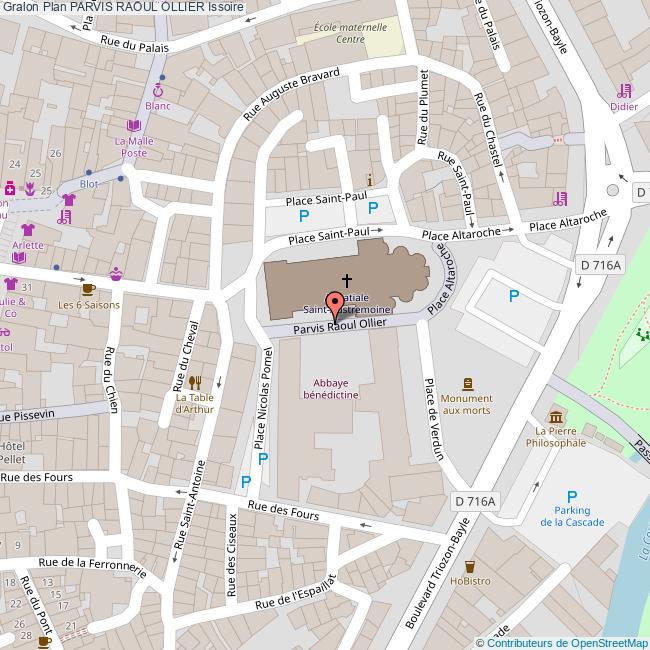Select the Blanc jewelry shop icon

click(x=157, y=90)
